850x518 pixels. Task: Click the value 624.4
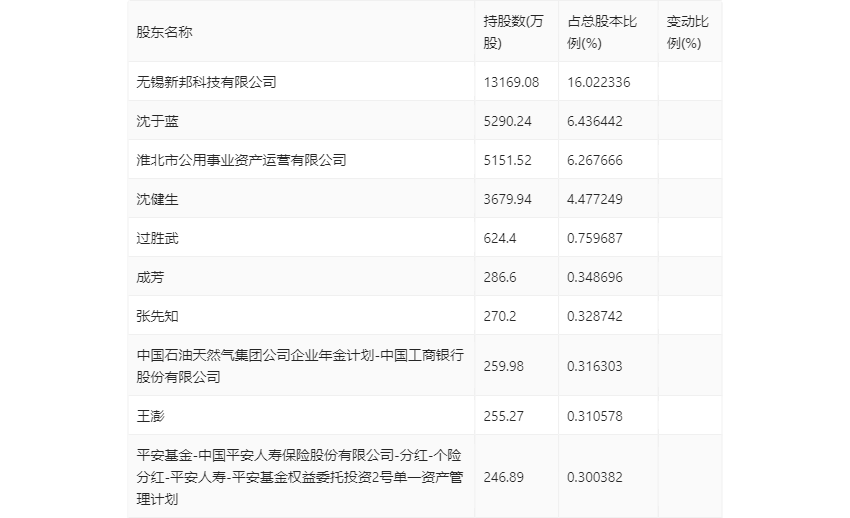pyautogui.click(x=500, y=238)
